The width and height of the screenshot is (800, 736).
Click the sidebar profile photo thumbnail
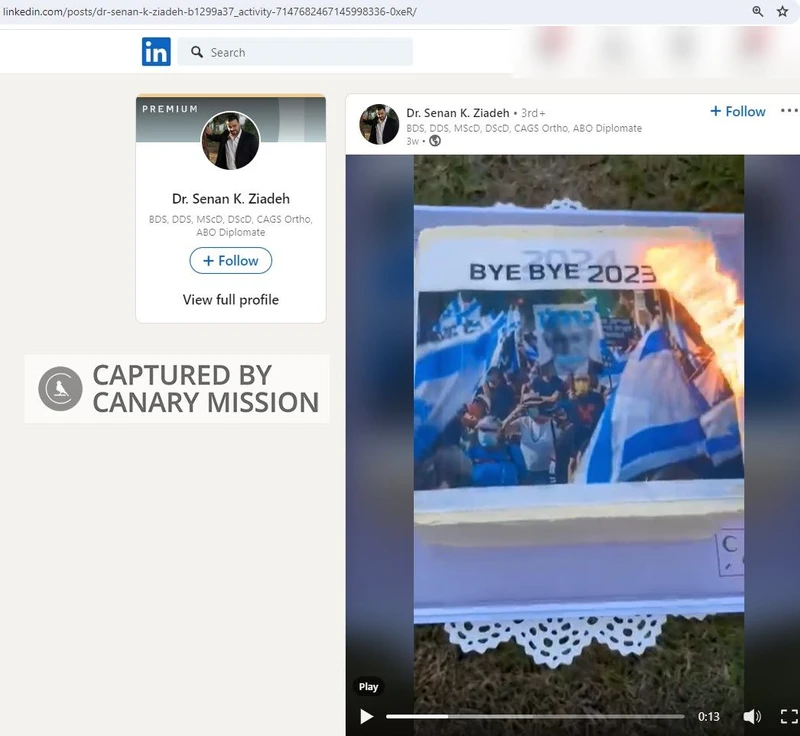coord(230,141)
